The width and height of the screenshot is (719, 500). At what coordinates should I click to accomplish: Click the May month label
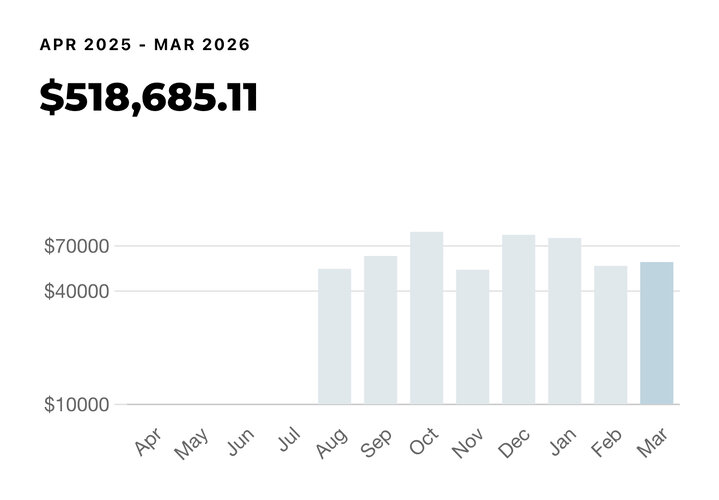click(191, 443)
